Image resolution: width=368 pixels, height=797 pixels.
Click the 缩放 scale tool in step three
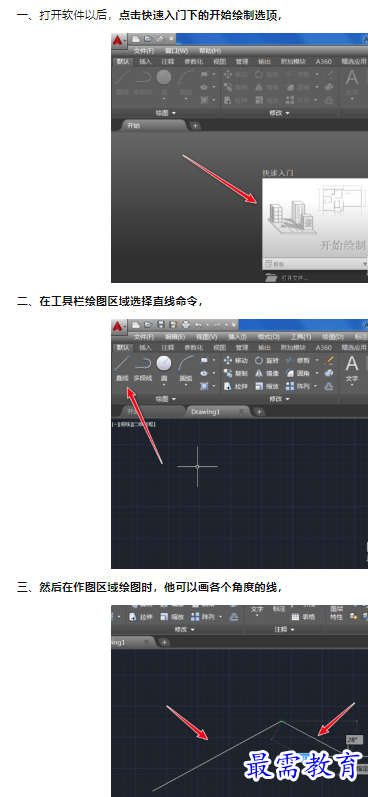coord(171,617)
